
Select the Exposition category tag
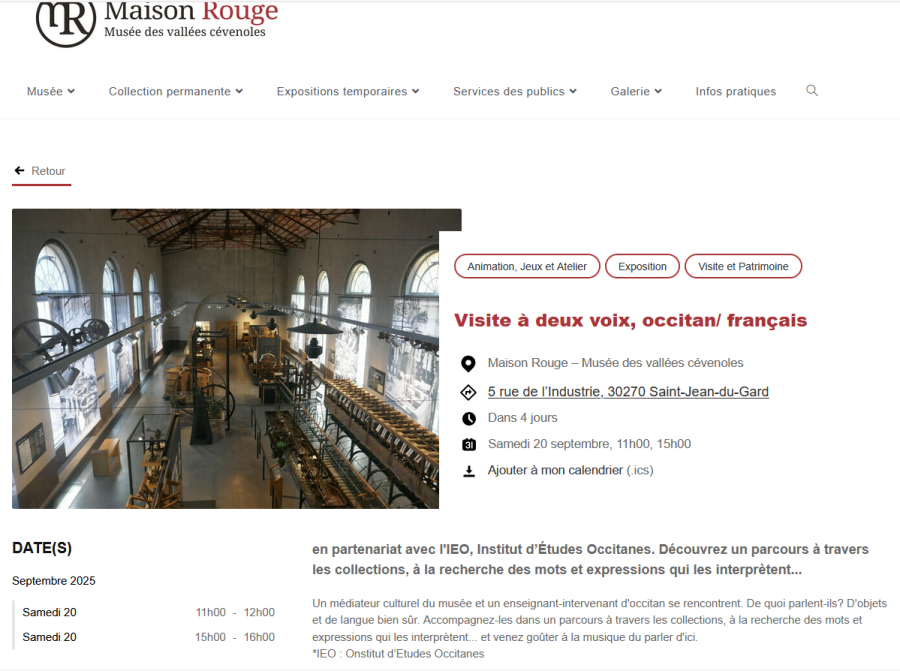click(642, 266)
